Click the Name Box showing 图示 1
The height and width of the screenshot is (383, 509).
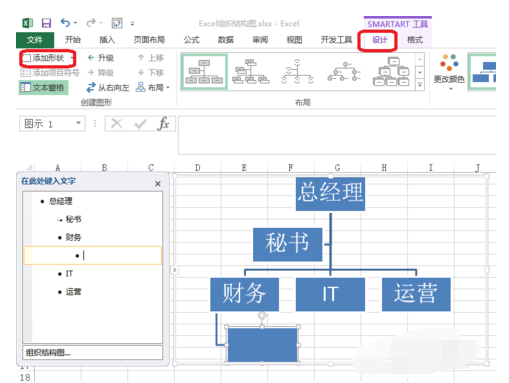tap(47, 124)
